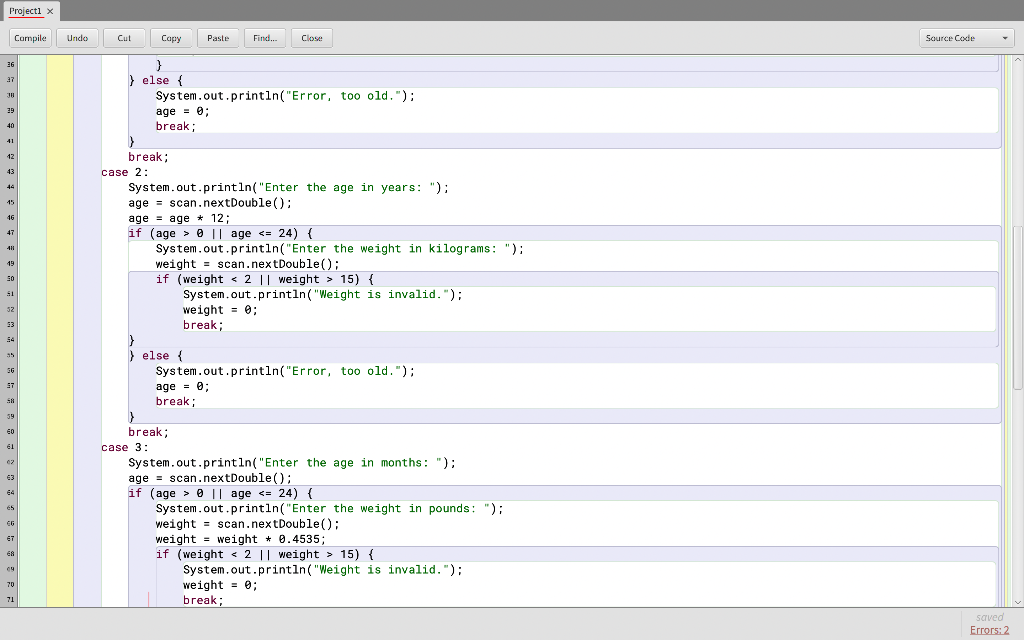The image size is (1024, 640).
Task: Open the Errors: 2 error list
Action: click(989, 629)
